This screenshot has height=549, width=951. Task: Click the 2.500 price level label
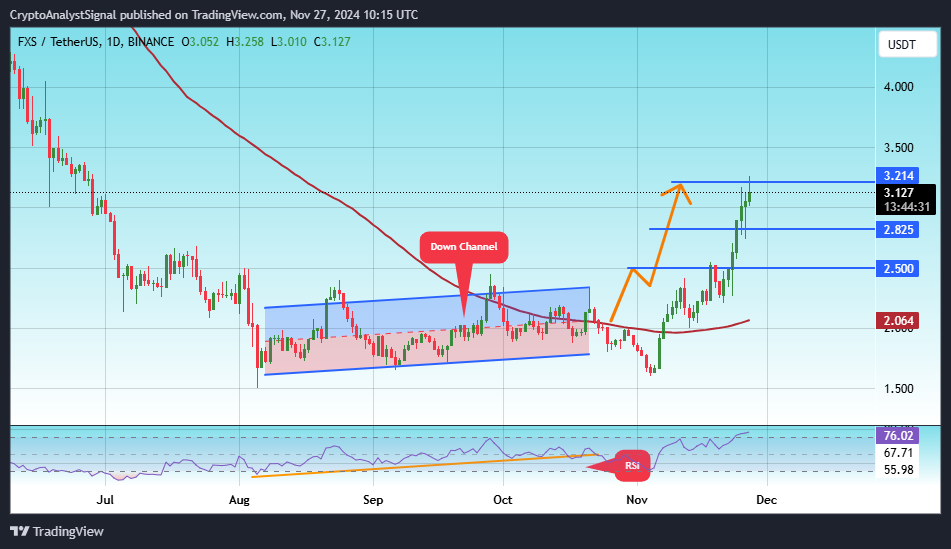pos(898,268)
